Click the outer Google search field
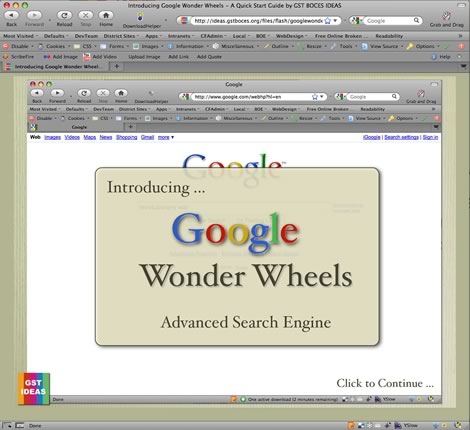This screenshot has width=470, height=430. coord(388,21)
